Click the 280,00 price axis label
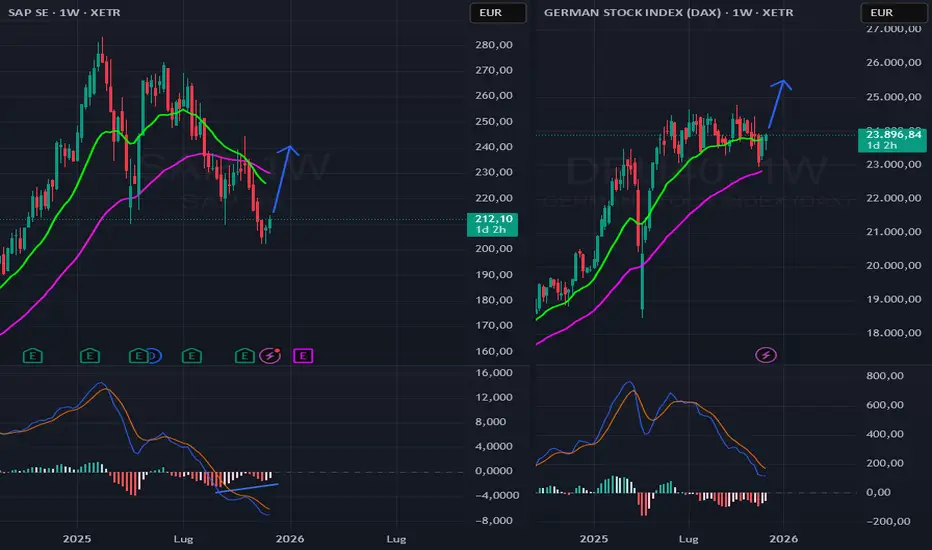This screenshot has width=932, height=550. (494, 45)
